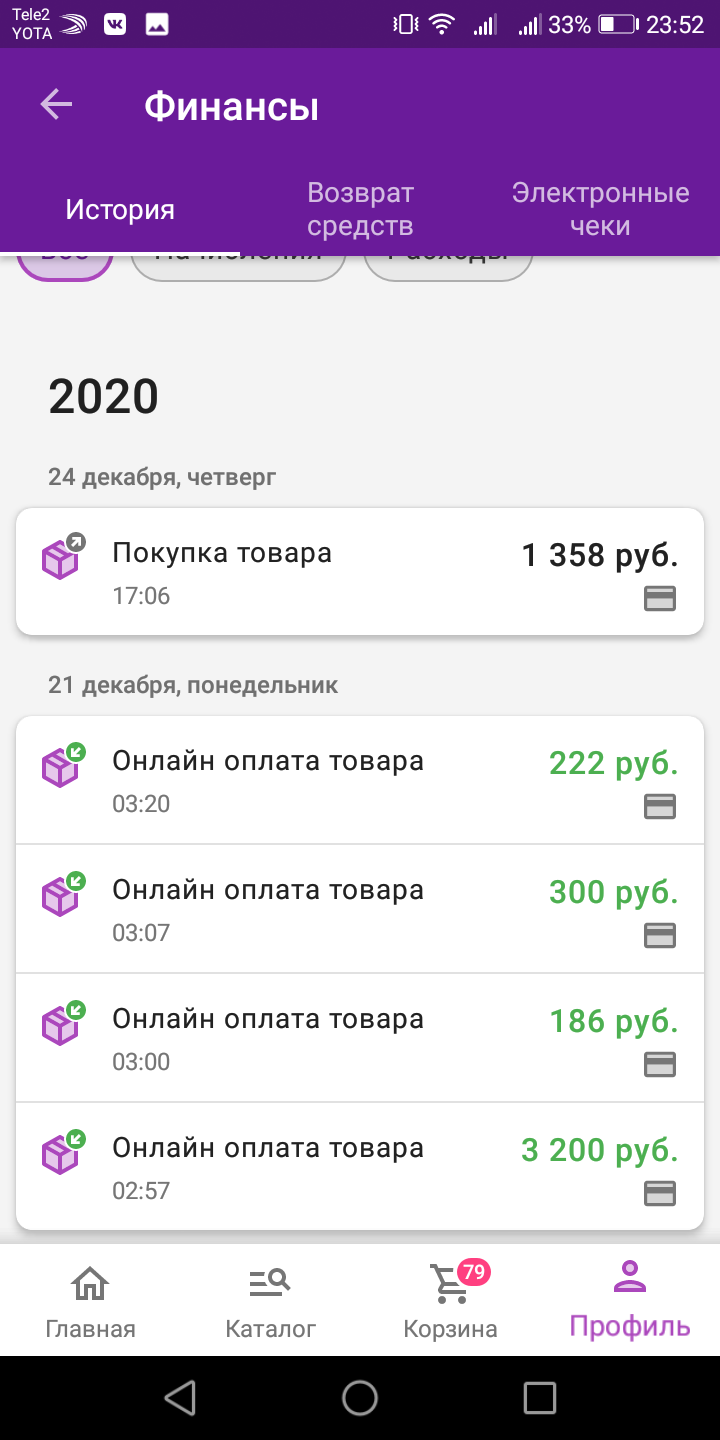Screen dimensions: 720x1440
Task: Tap package icon beside Покупка товара
Action: pyautogui.click(x=63, y=556)
